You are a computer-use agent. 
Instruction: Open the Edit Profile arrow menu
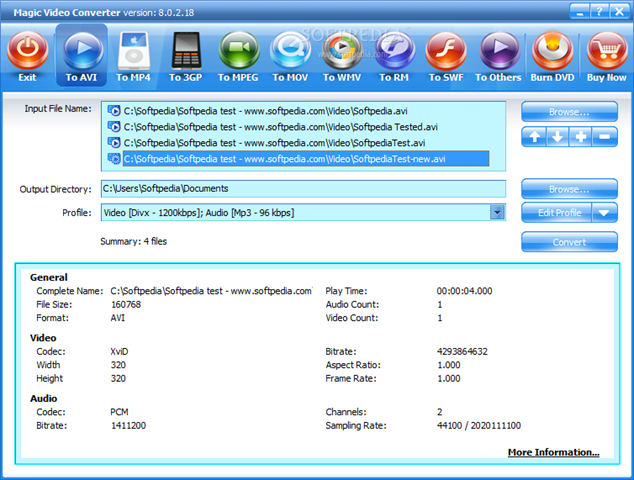pyautogui.click(x=604, y=213)
